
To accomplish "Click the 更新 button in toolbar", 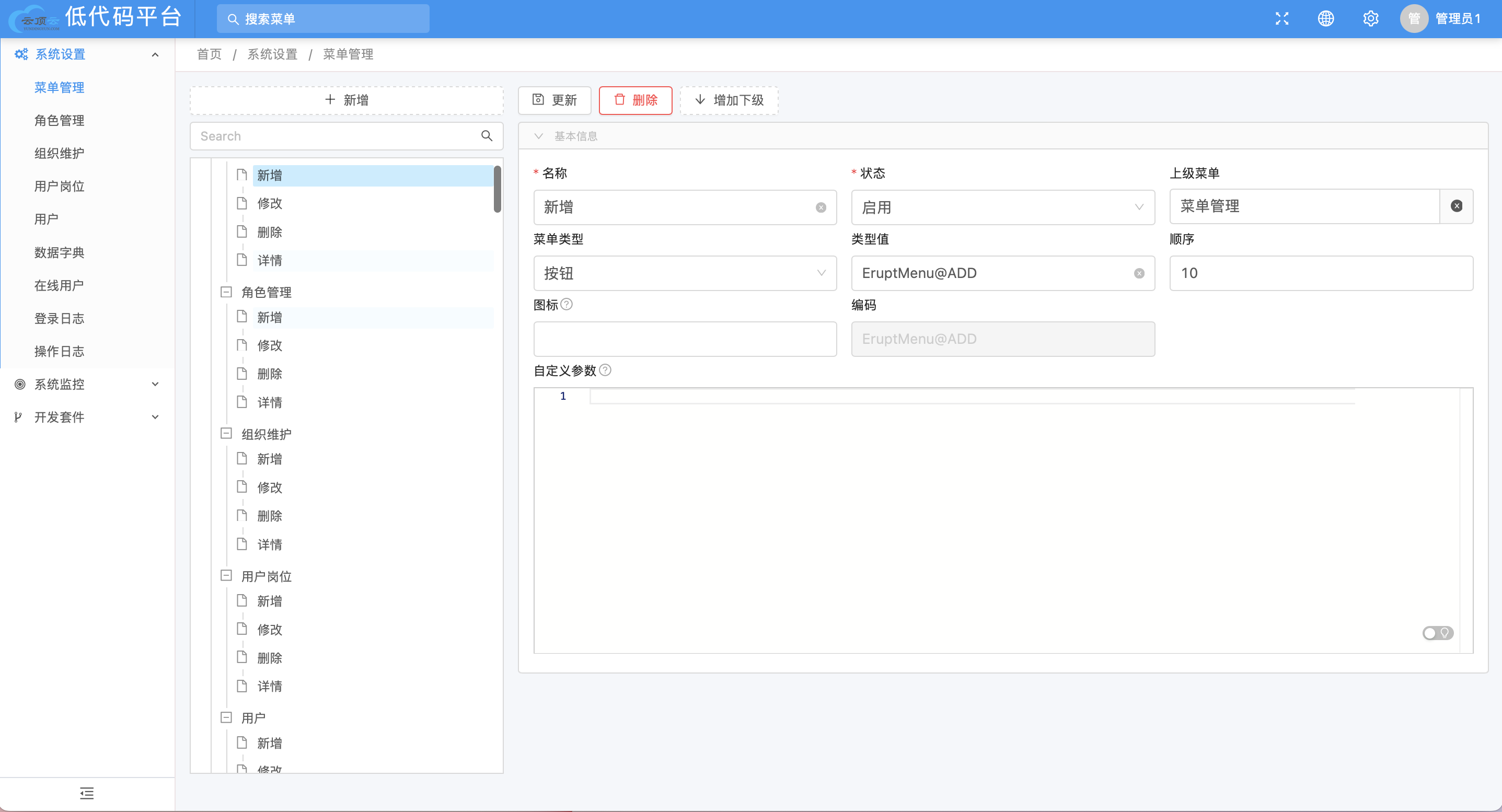I will [x=555, y=100].
